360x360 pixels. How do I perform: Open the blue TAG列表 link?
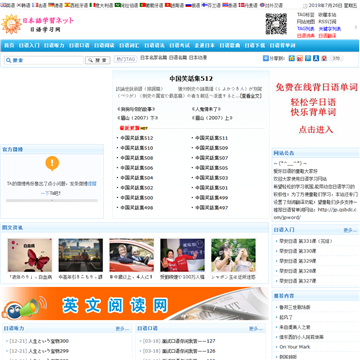[306, 29]
